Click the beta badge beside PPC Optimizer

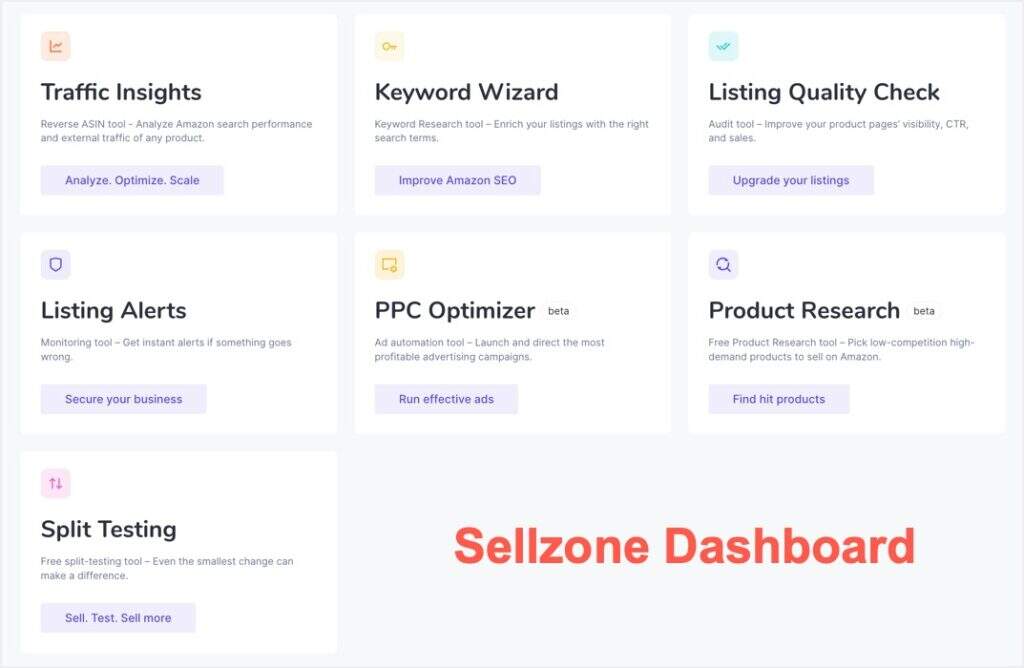[x=558, y=311]
